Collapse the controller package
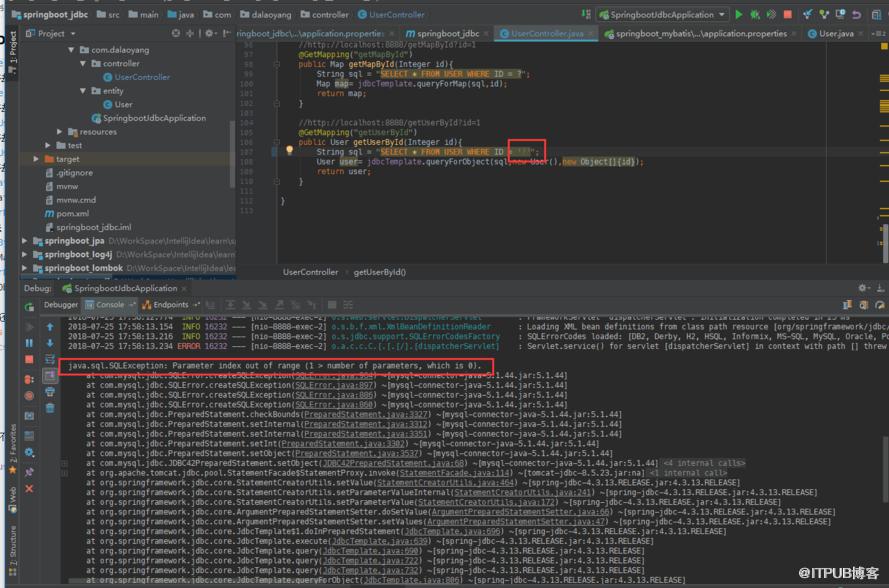This screenshot has height=588, width=889. coord(83,64)
